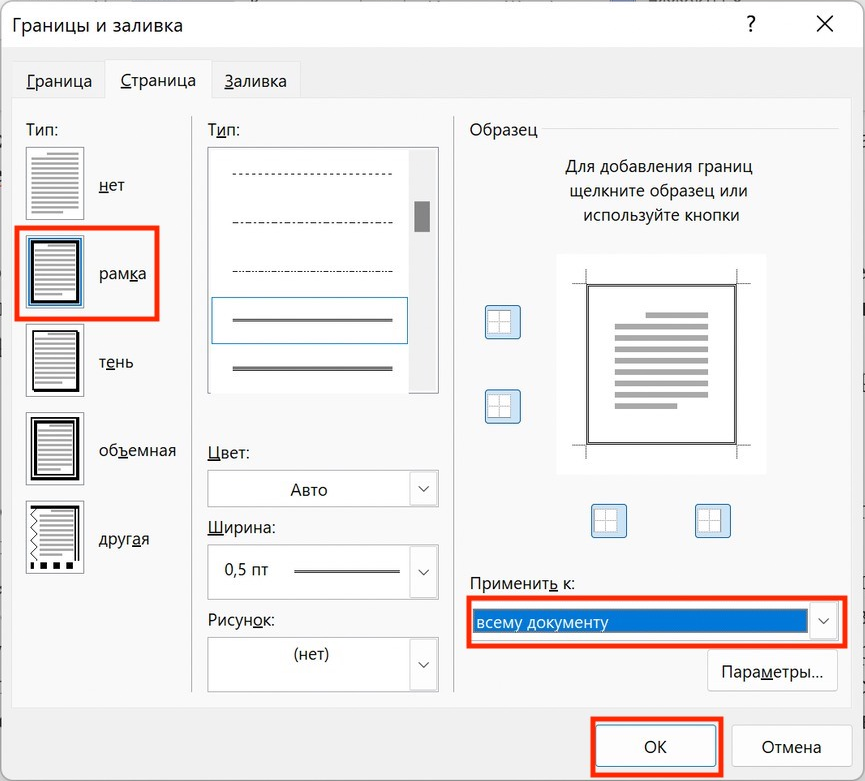Click the page preview sample in 'Образец'

pyautogui.click(x=661, y=364)
